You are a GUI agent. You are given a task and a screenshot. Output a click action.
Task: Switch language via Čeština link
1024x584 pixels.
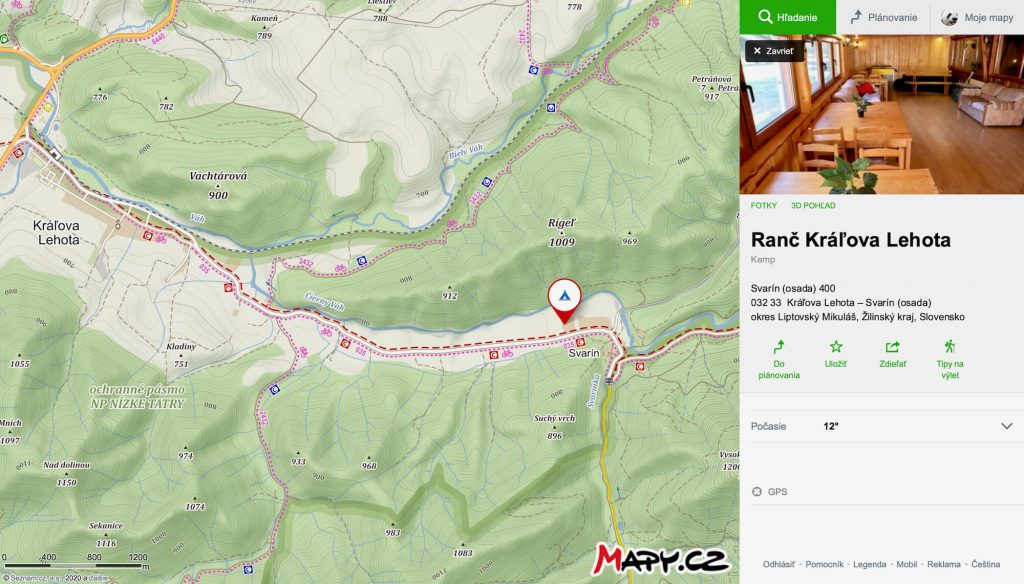click(985, 564)
